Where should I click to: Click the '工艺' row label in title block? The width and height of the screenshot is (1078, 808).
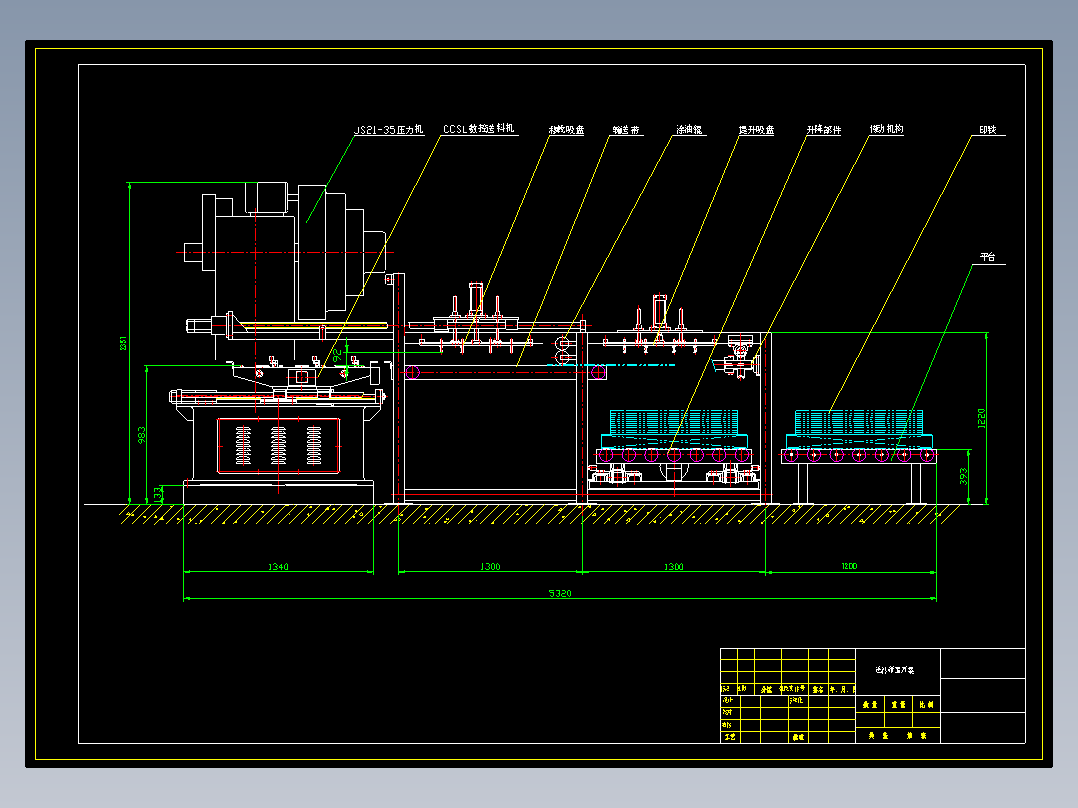(729, 736)
